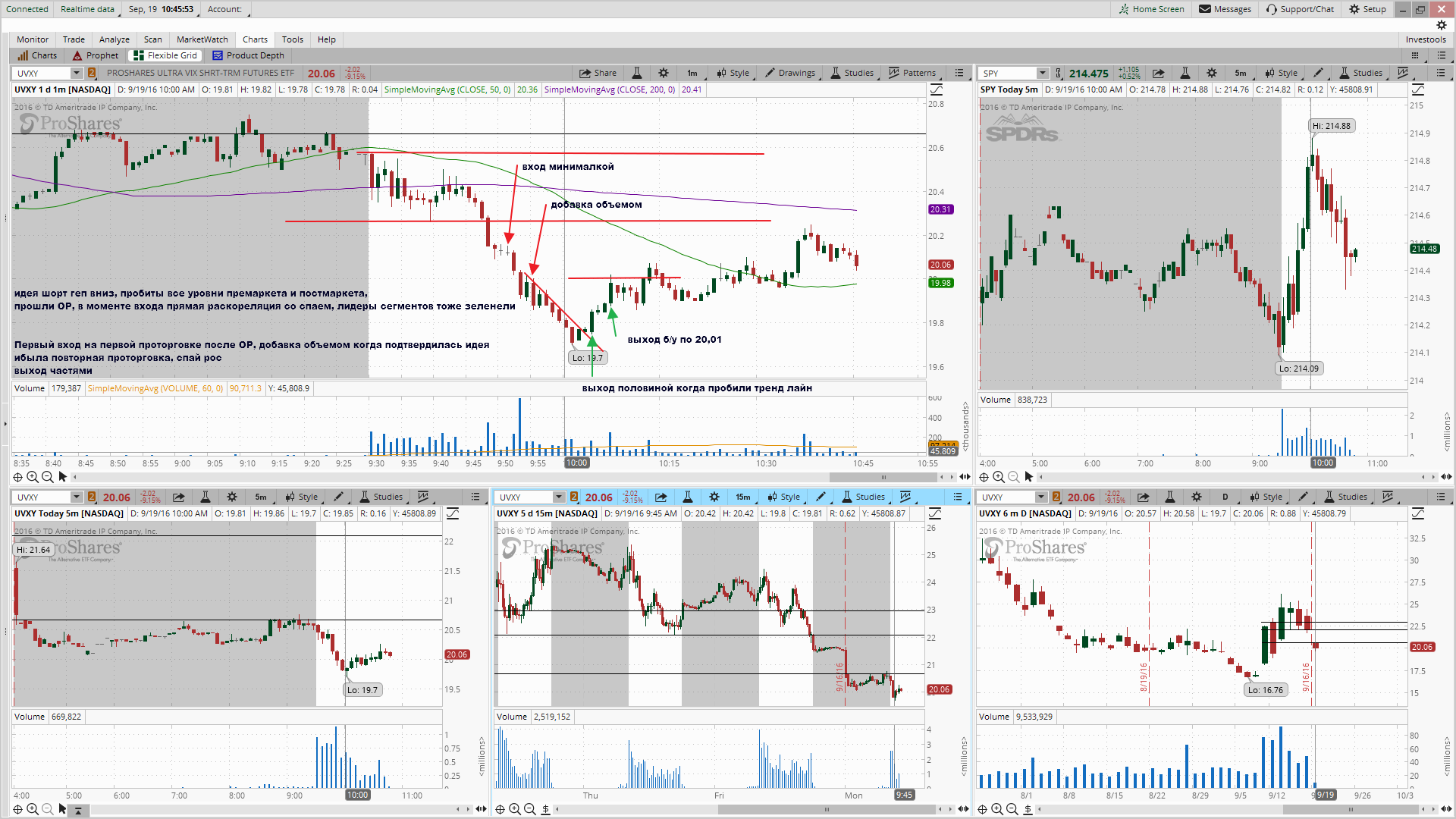This screenshot has width=1456, height=819.
Task: Open the list menu on main UVXY chart toolbar
Action: [959, 73]
